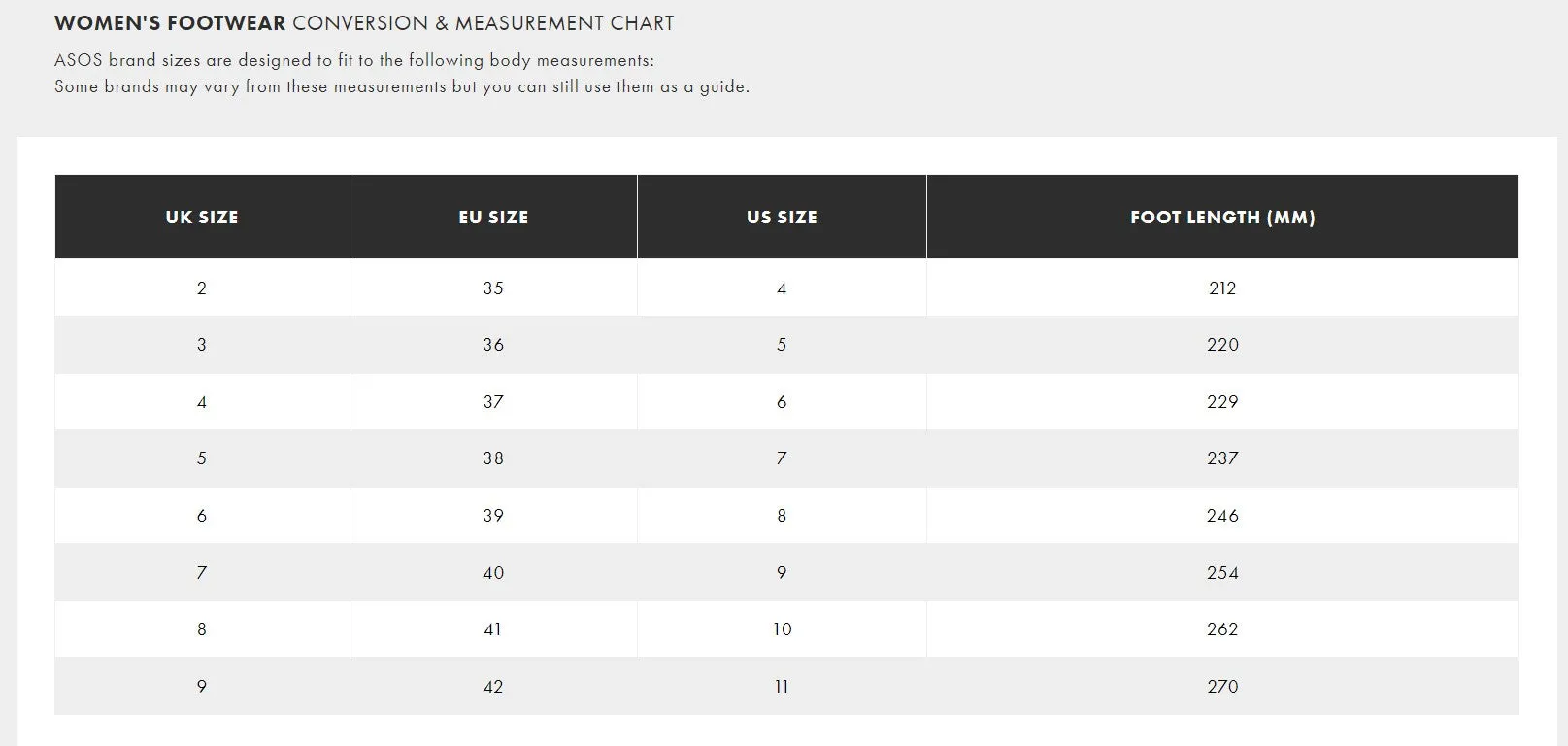Click the Women's Footwear chart heading

click(x=364, y=23)
